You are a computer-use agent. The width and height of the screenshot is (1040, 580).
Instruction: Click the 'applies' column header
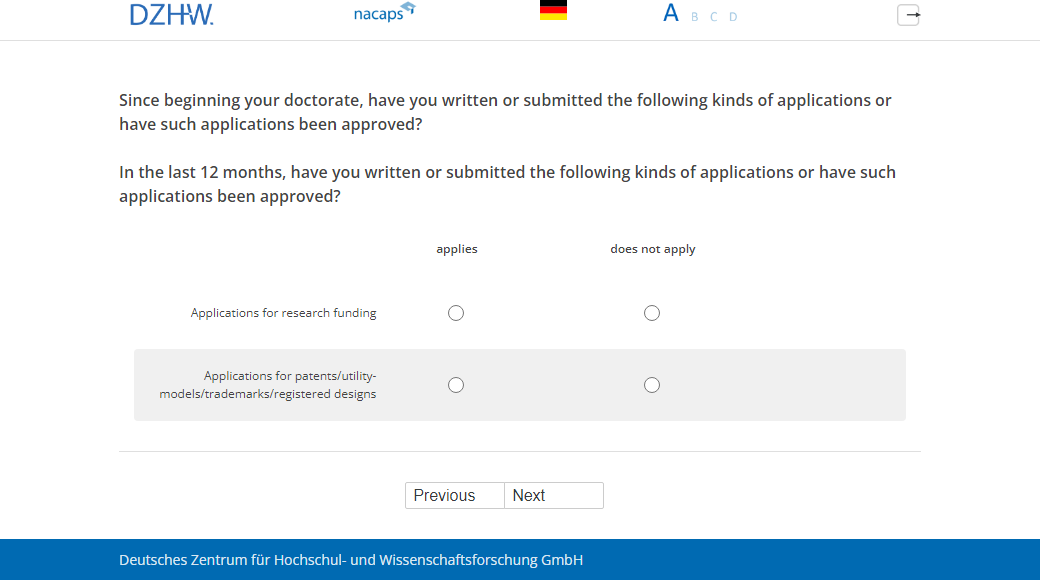point(457,249)
